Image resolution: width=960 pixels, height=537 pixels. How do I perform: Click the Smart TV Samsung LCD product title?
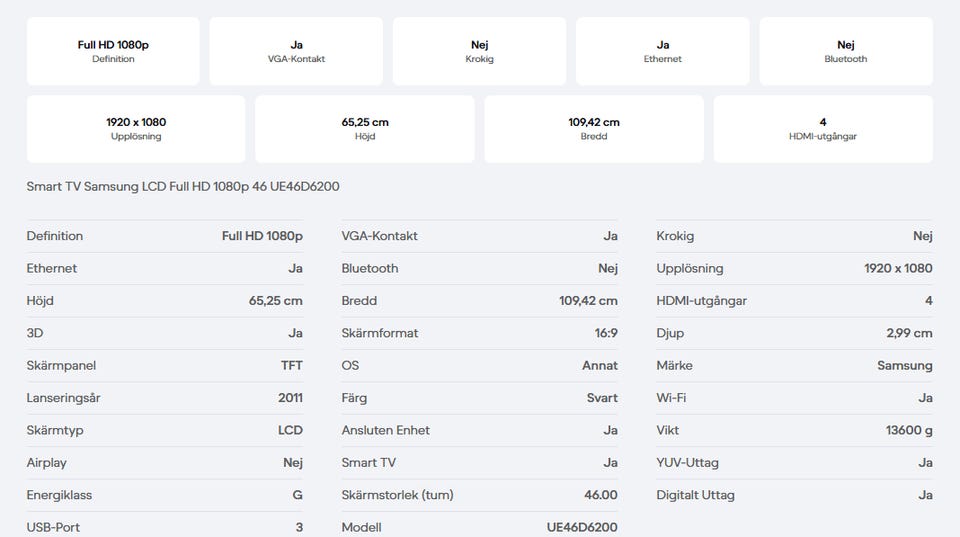click(183, 186)
